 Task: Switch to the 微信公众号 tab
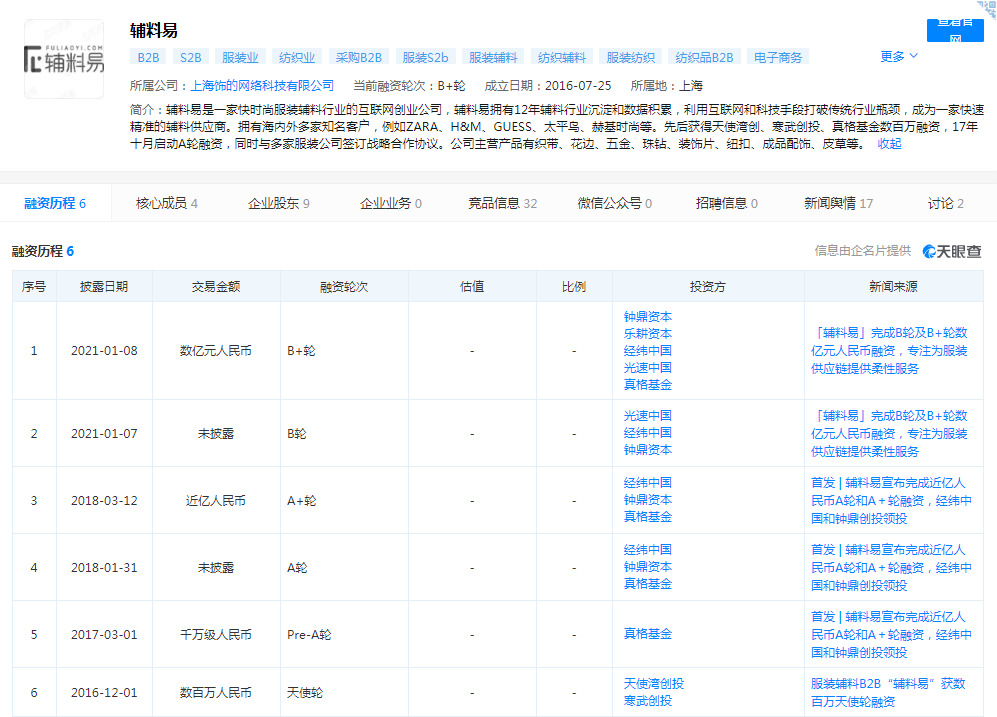[614, 203]
